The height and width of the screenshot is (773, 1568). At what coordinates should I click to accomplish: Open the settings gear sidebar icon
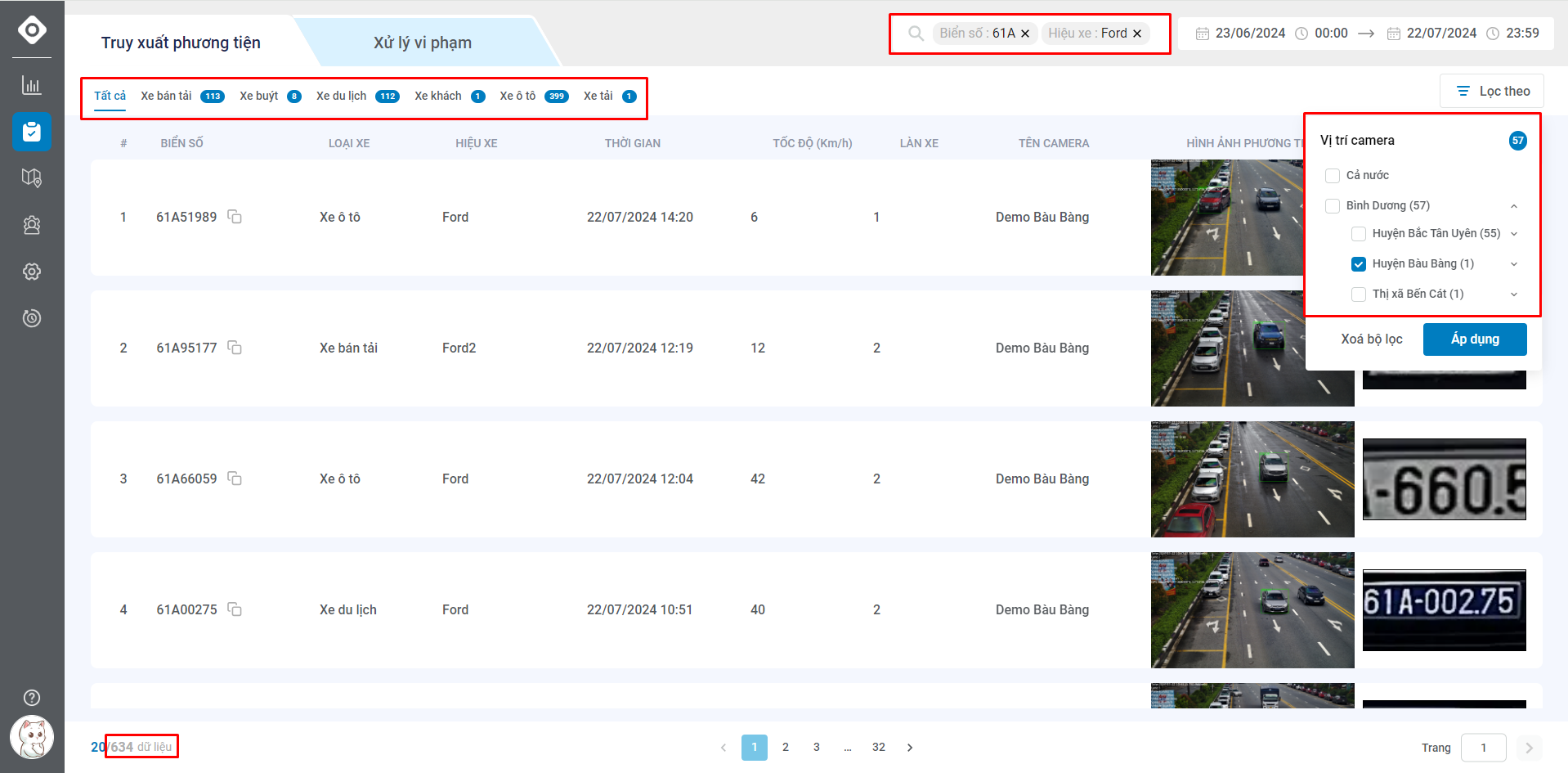(x=32, y=272)
